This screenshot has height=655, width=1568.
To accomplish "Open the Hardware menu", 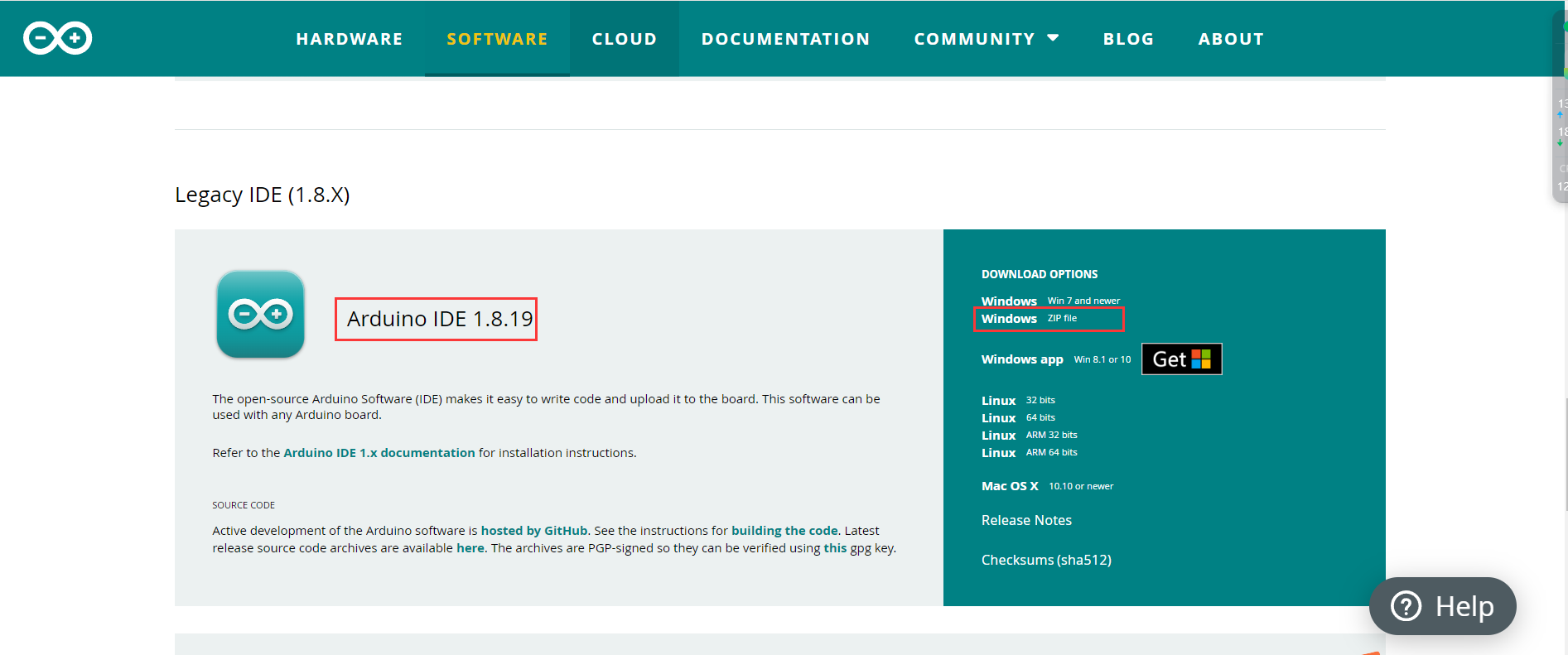I will click(x=350, y=39).
